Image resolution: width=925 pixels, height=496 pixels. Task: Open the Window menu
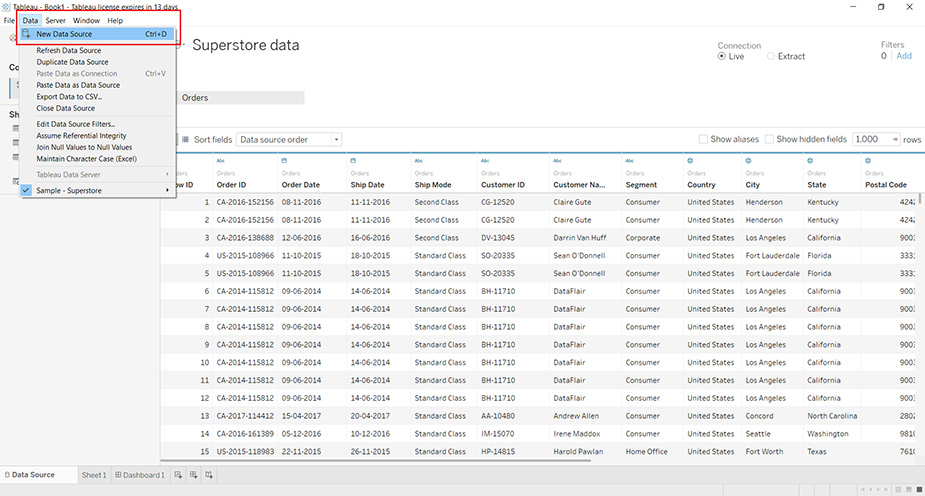86,20
